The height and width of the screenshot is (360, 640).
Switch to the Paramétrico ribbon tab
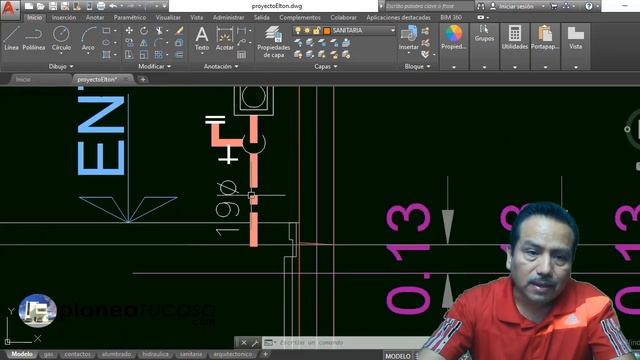[130, 18]
